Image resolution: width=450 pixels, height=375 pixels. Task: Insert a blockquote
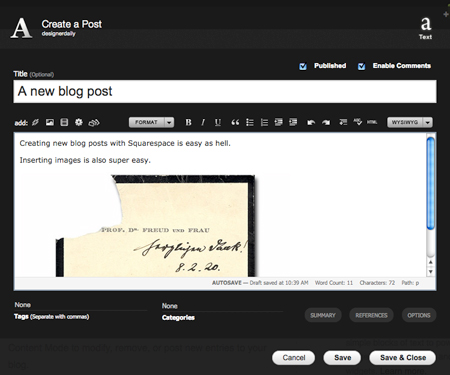point(235,122)
